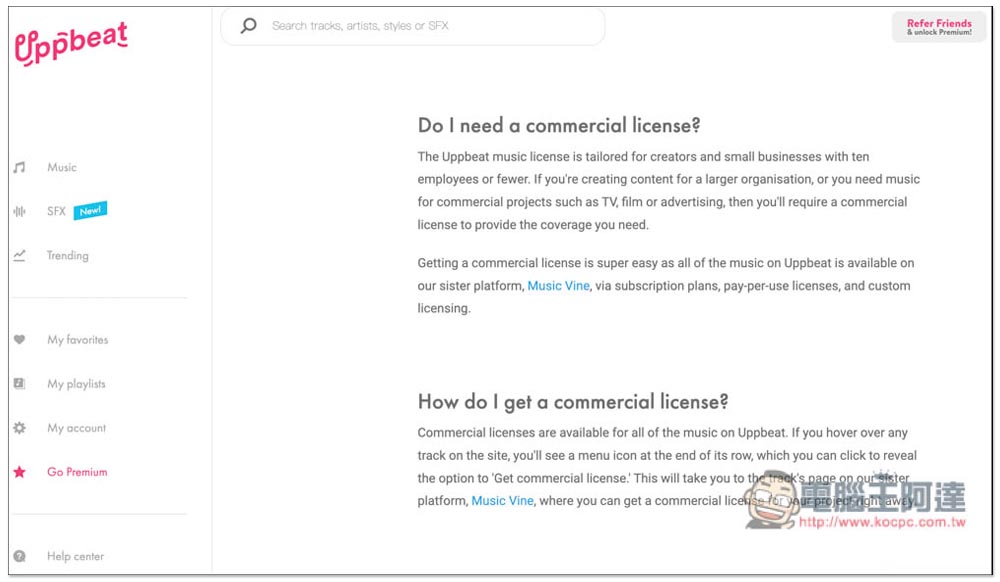
Task: Go to Trending page
Action: coord(68,256)
